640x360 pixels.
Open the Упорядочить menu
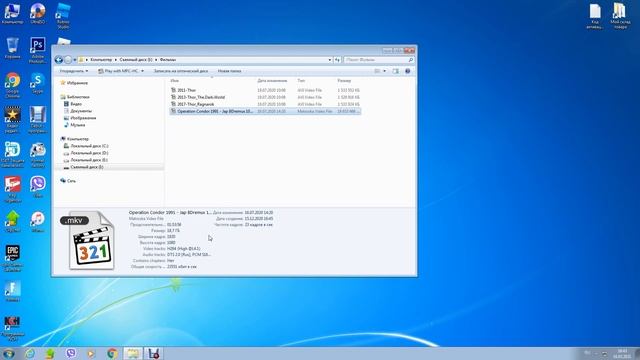(73, 71)
